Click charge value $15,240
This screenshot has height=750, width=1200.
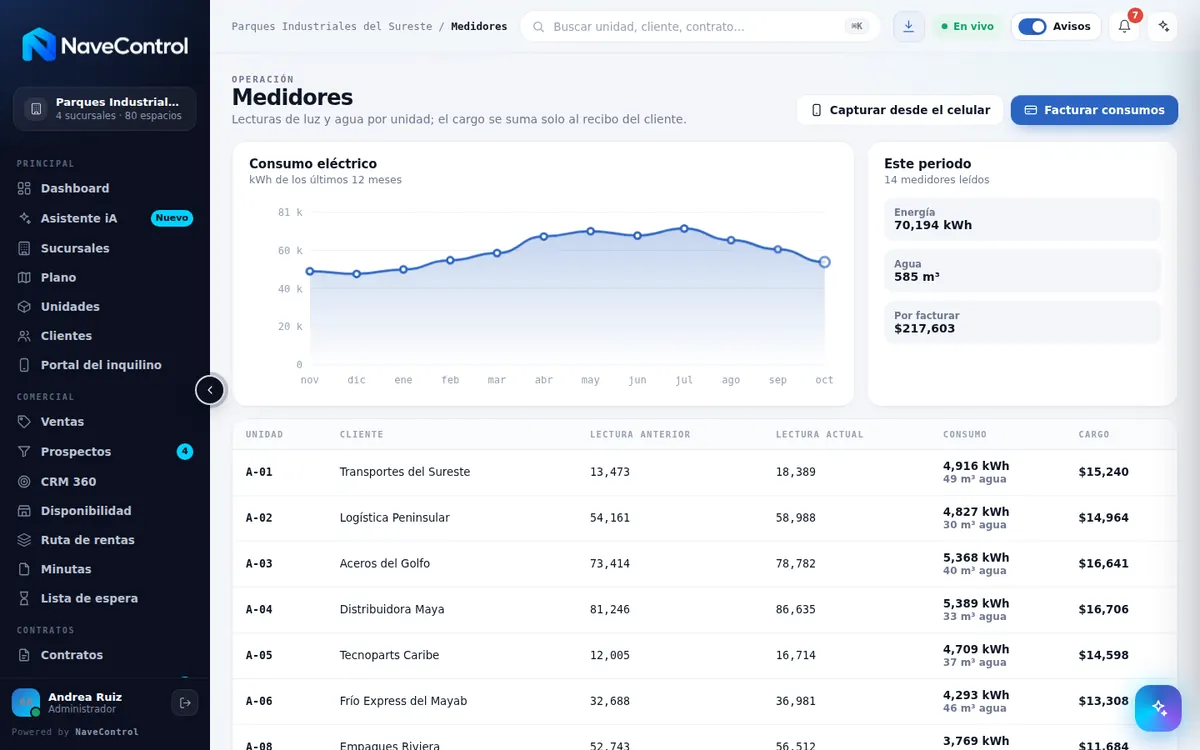(1104, 472)
